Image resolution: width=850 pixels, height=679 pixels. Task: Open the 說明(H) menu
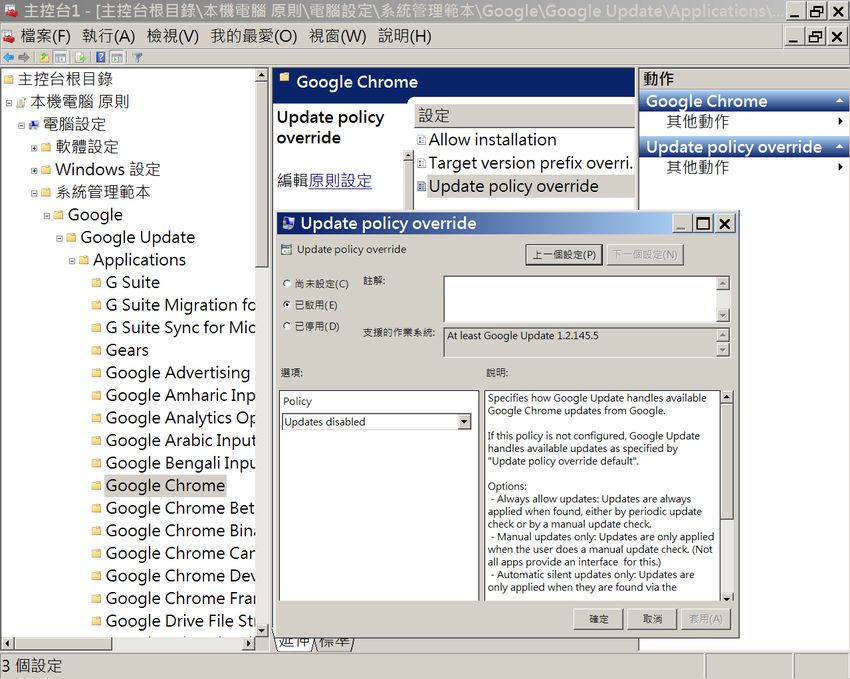click(x=404, y=36)
